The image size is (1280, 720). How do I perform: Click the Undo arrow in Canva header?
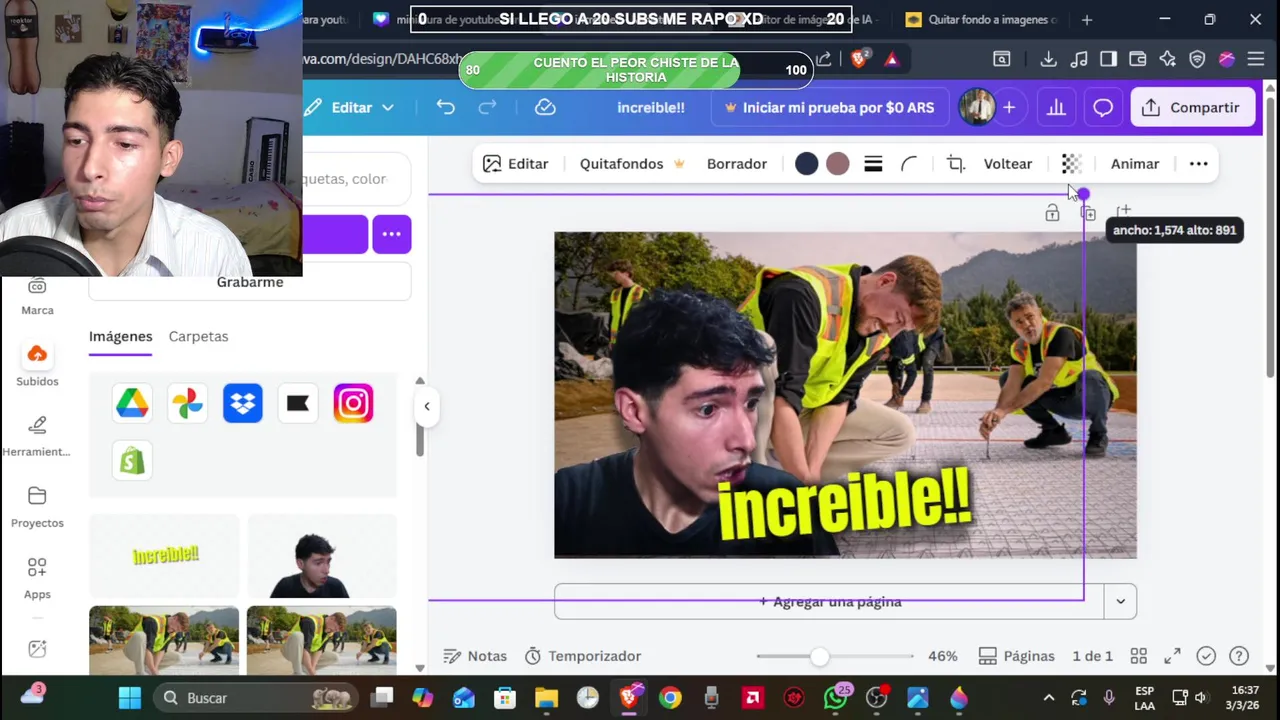(445, 107)
